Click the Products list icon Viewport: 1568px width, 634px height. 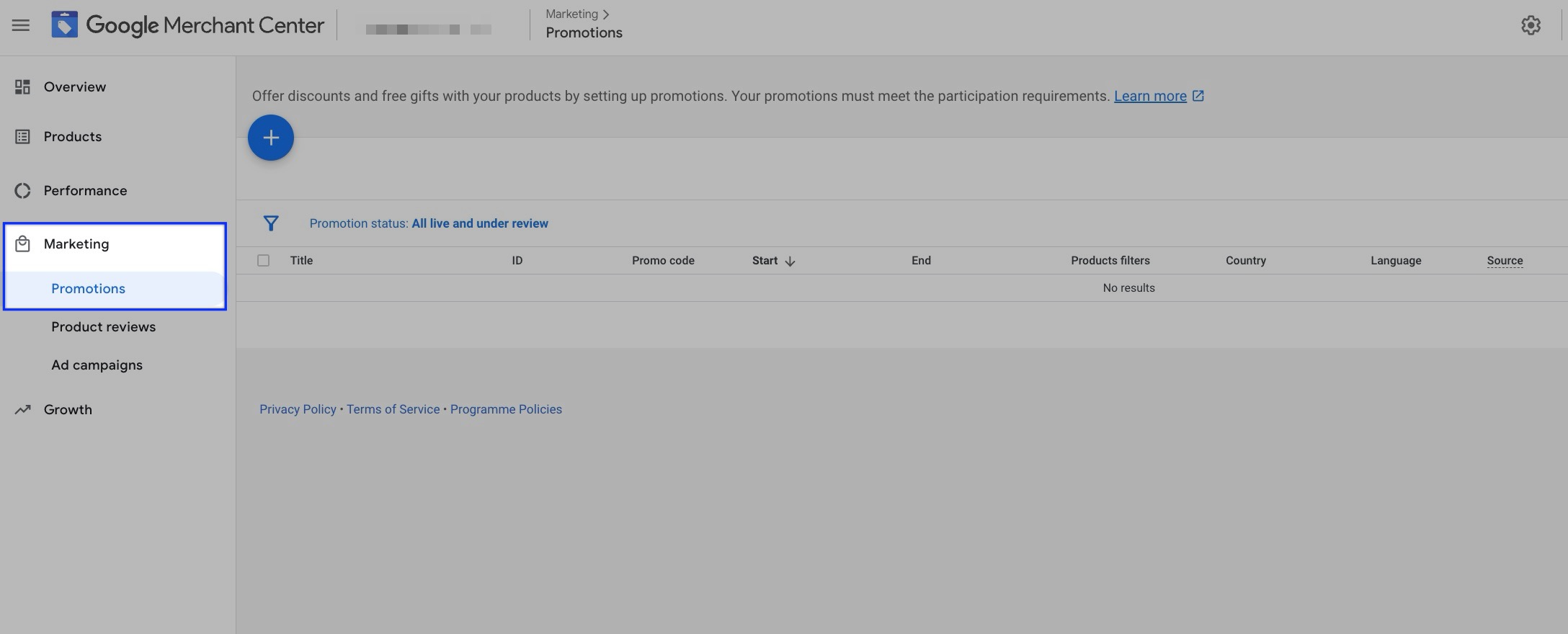(22, 137)
